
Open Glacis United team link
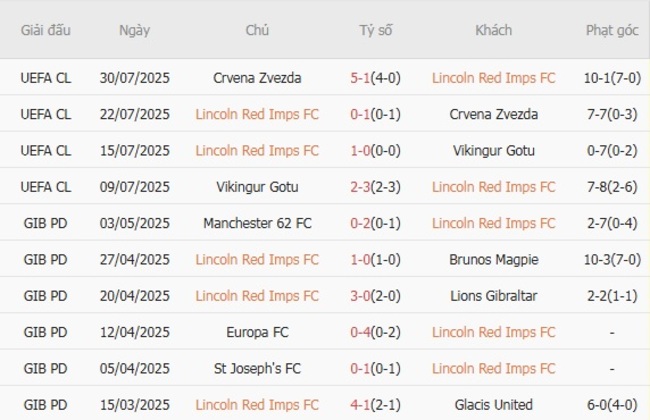(494, 405)
